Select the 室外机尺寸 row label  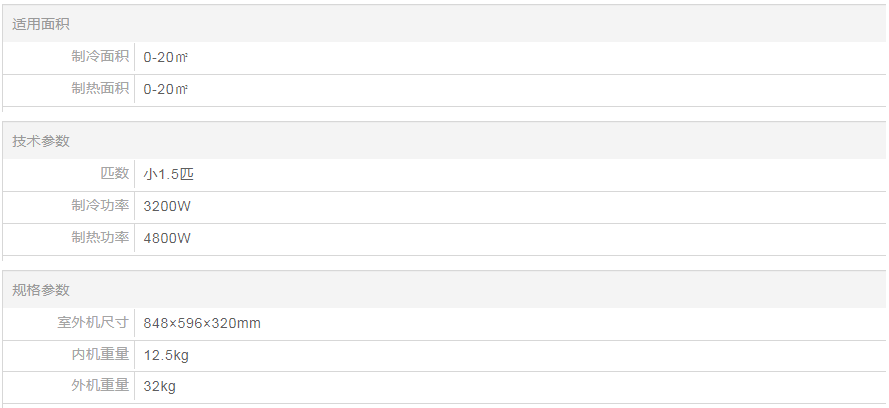coord(93,323)
